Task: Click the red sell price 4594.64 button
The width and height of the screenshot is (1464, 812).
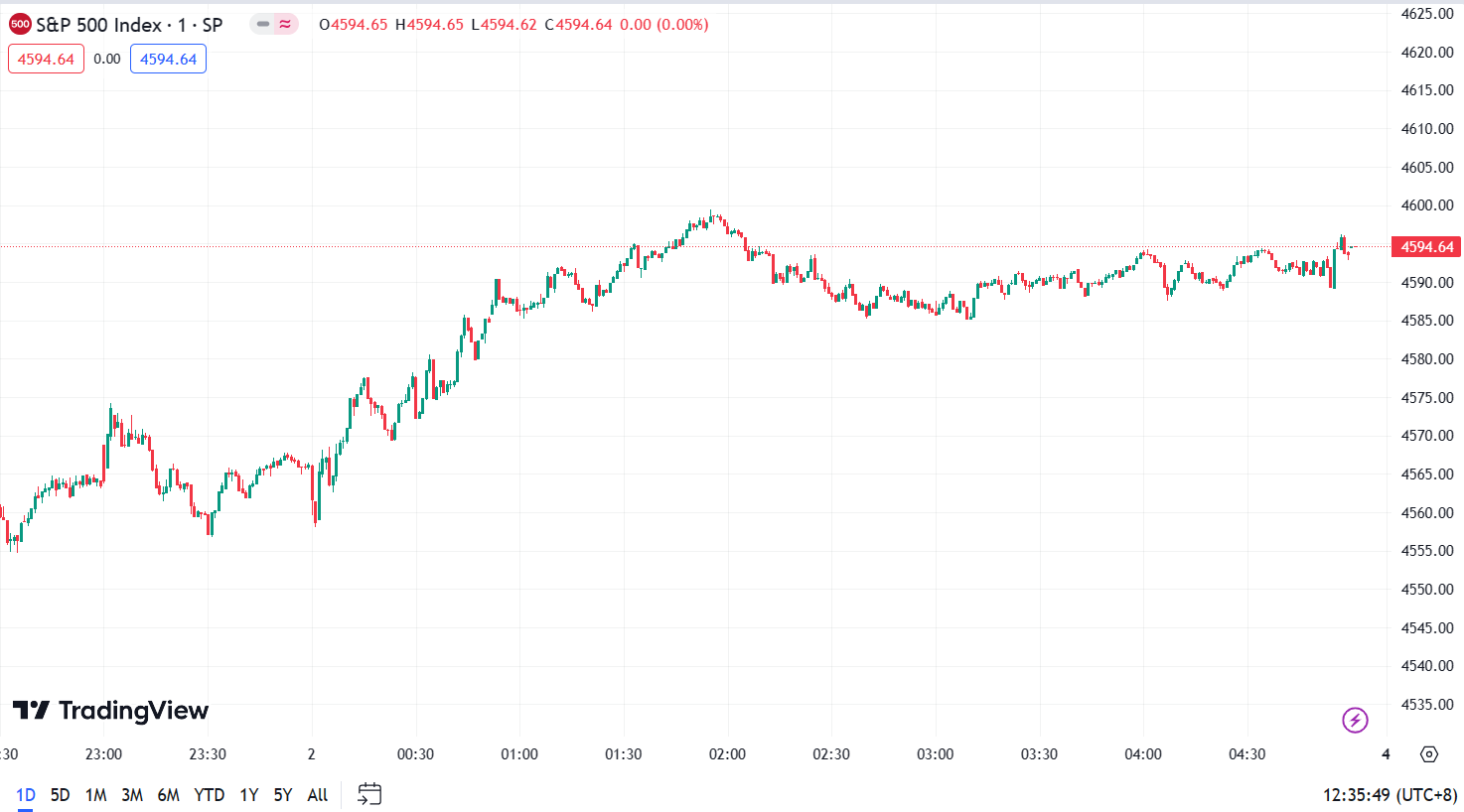Action: (46, 60)
